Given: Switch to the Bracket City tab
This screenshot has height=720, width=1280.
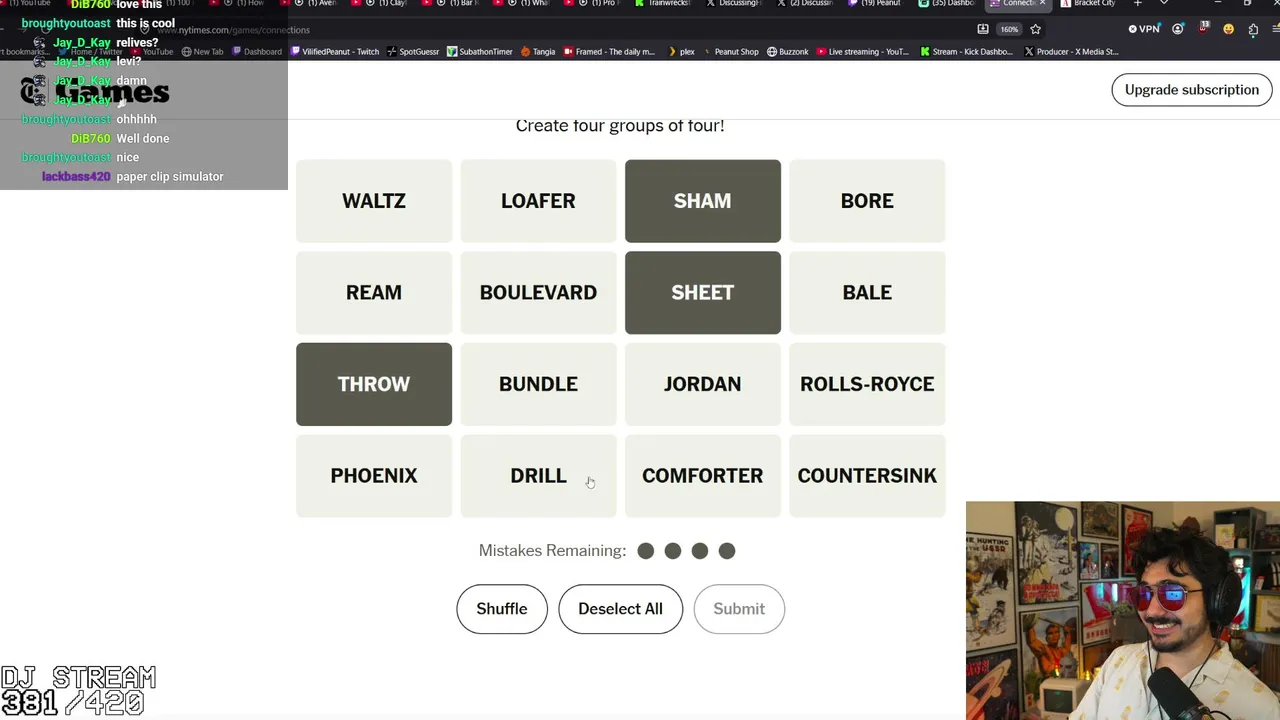Looking at the screenshot, I should pyautogui.click(x=1088, y=4).
